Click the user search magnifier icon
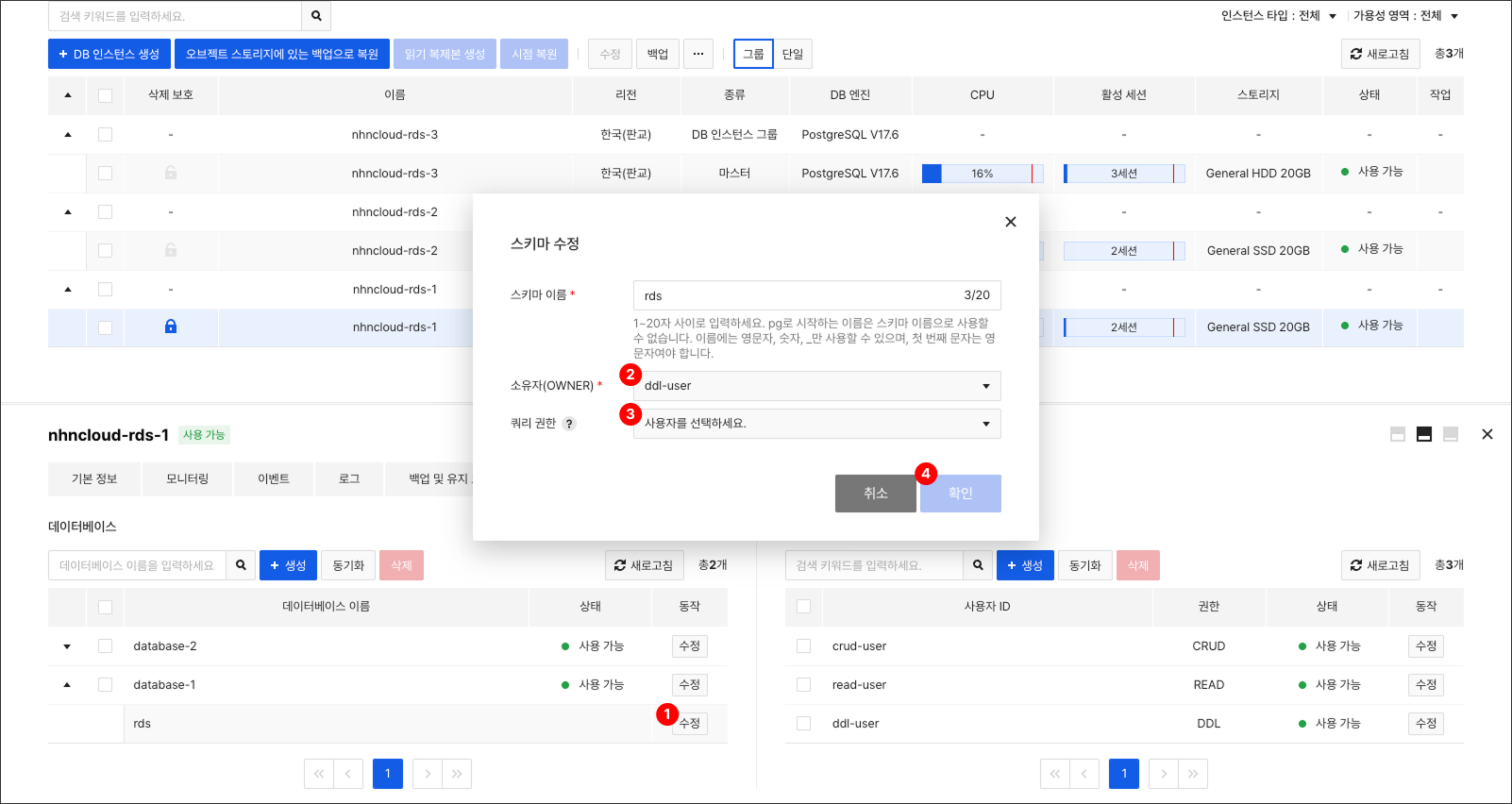This screenshot has width=1512, height=804. [978, 565]
